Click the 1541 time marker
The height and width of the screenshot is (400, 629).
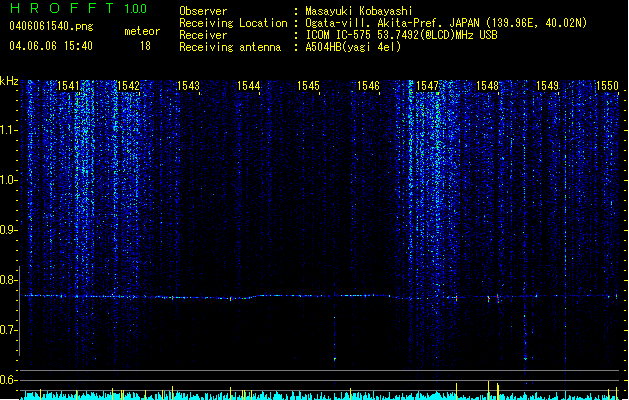(68, 86)
